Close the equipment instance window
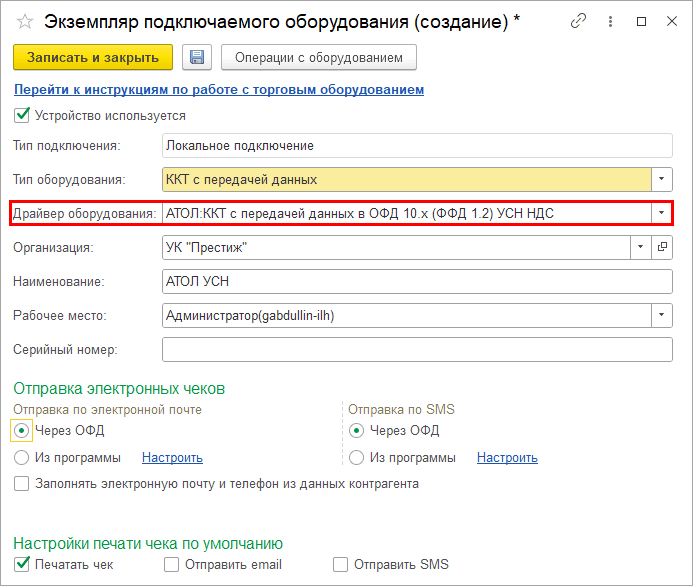693x586 pixels. (669, 21)
